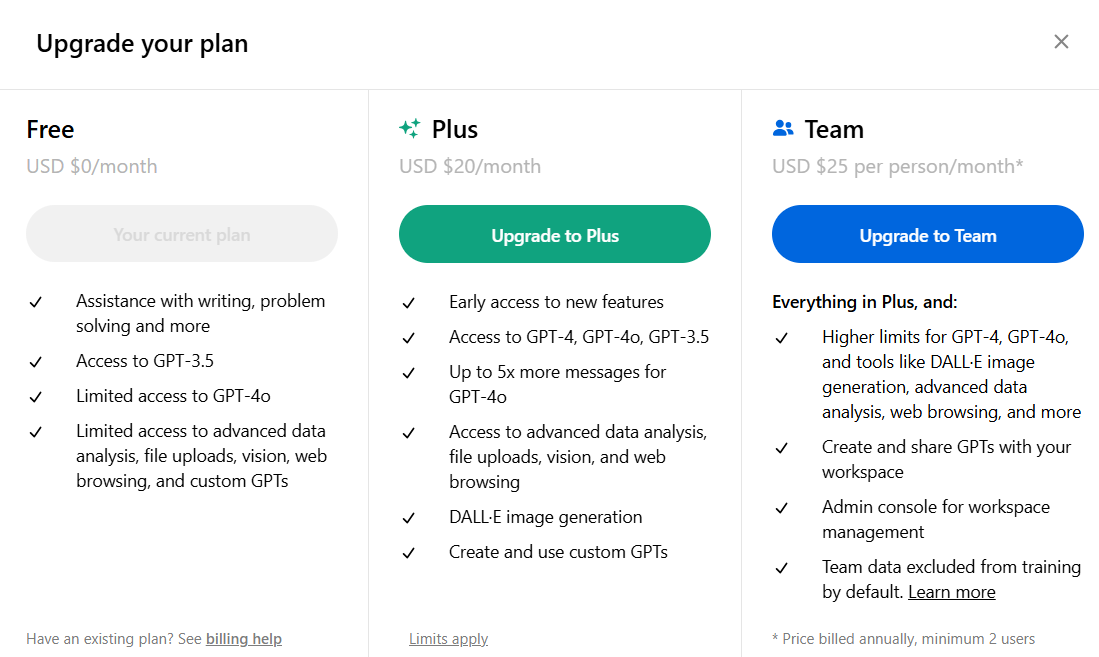Click the Upgrade to Plus button
The image size is (1099, 657).
click(555, 235)
